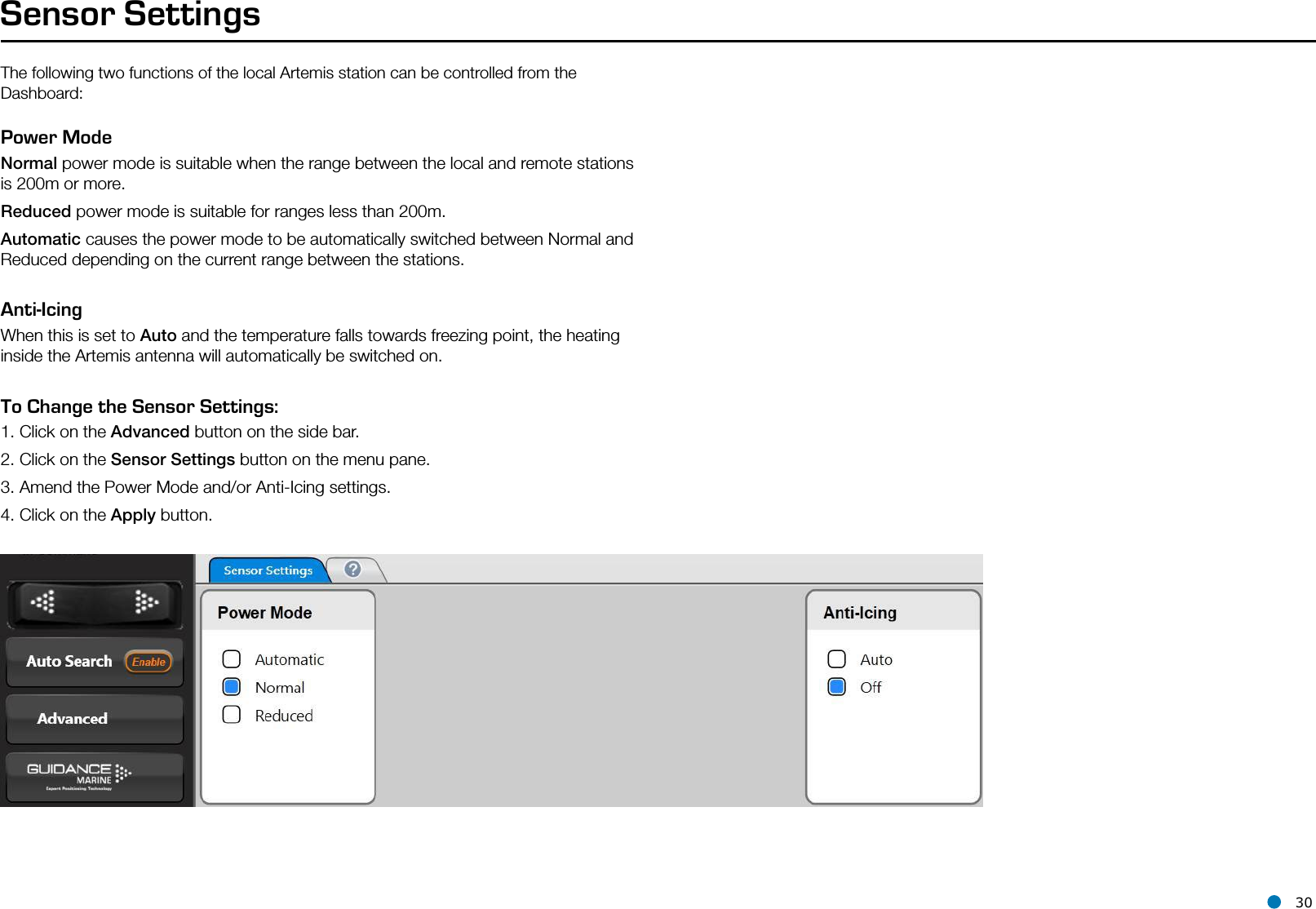This screenshot has width=1316, height=909.
Task: Click the left dotted arrow icon
Action: 42,602
